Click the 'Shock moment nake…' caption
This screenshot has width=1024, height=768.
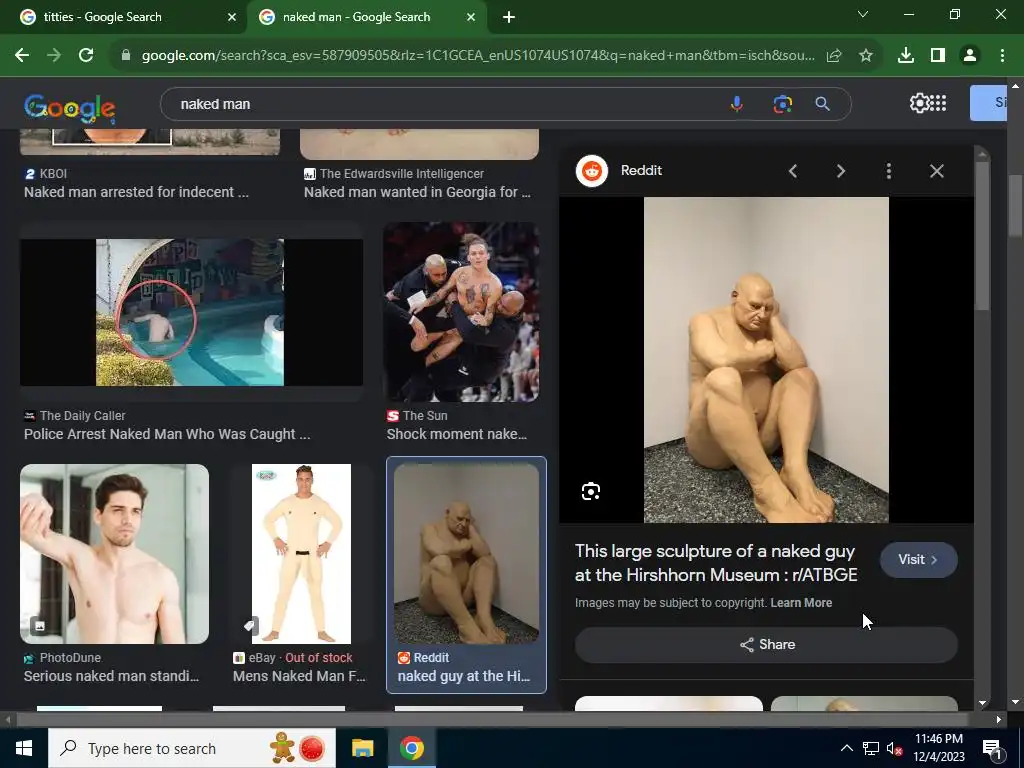[456, 434]
